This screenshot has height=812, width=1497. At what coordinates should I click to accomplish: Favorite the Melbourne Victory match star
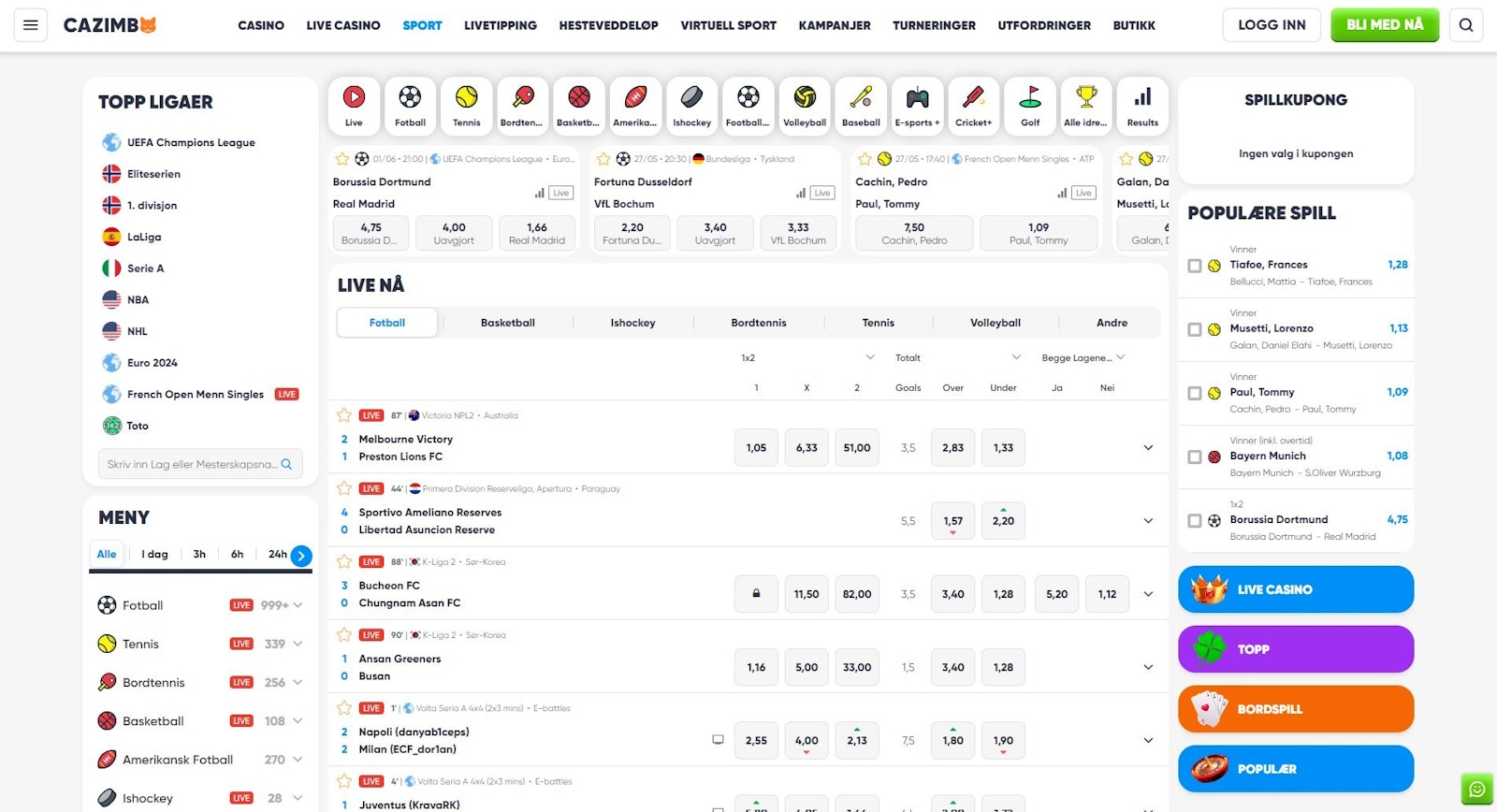(x=344, y=415)
